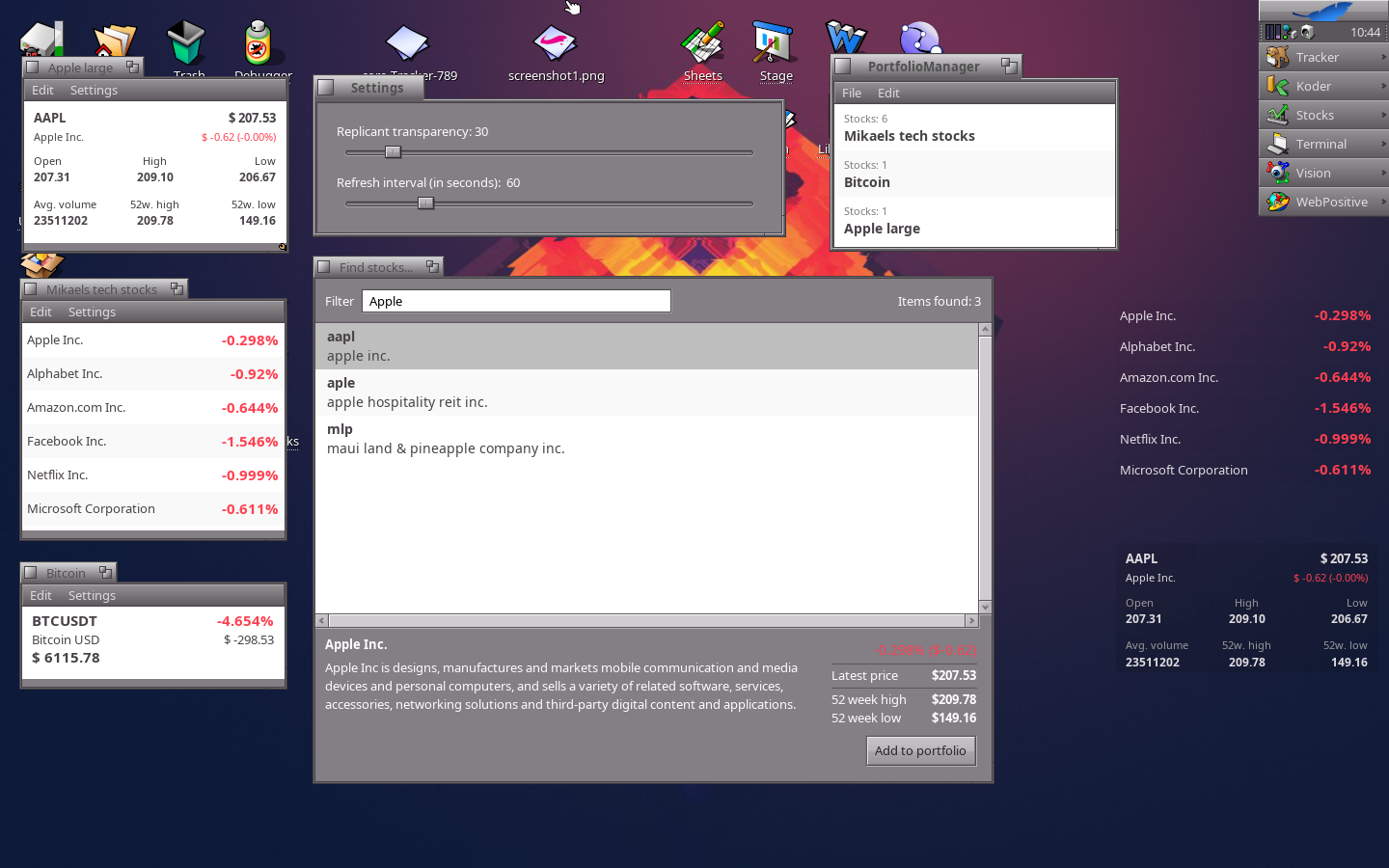The image size is (1389, 868).
Task: Click the Koder icon in Deskbar
Action: (1278, 86)
